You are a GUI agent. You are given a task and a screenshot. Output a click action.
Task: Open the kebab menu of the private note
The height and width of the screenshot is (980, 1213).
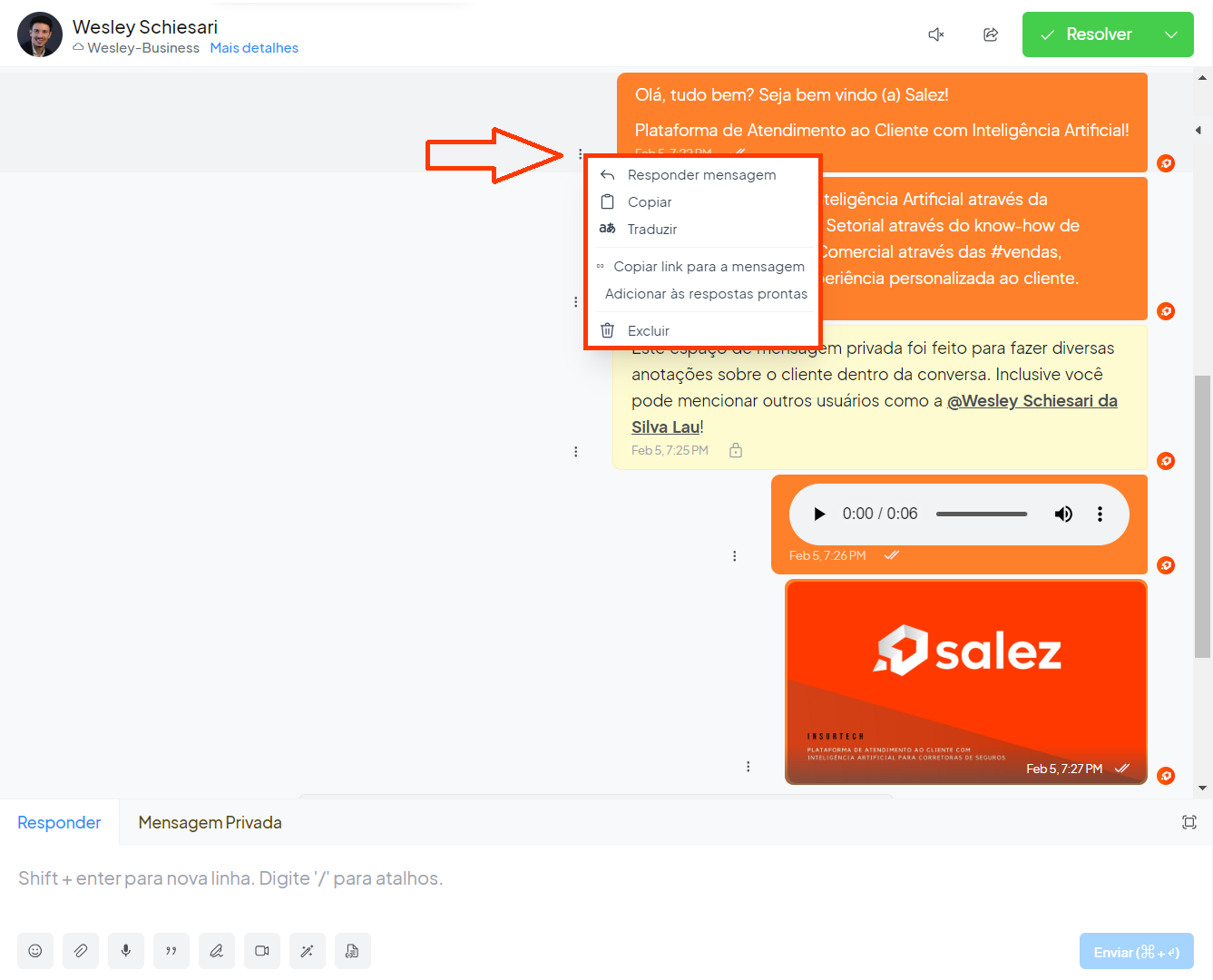pyautogui.click(x=575, y=451)
